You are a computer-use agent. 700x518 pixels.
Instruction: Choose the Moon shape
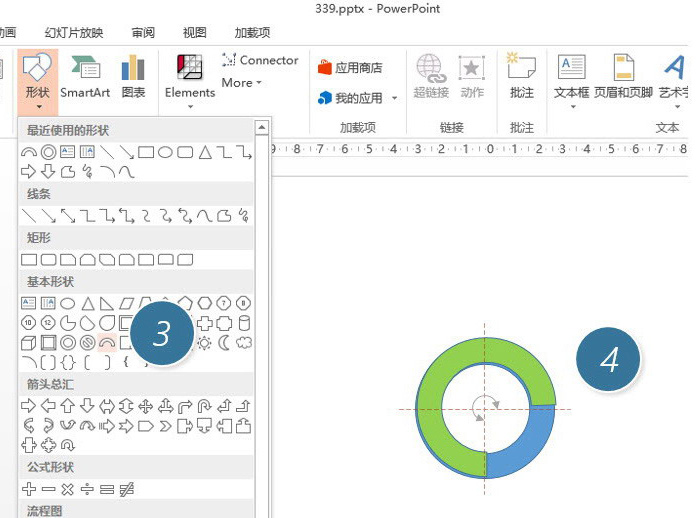tap(224, 343)
